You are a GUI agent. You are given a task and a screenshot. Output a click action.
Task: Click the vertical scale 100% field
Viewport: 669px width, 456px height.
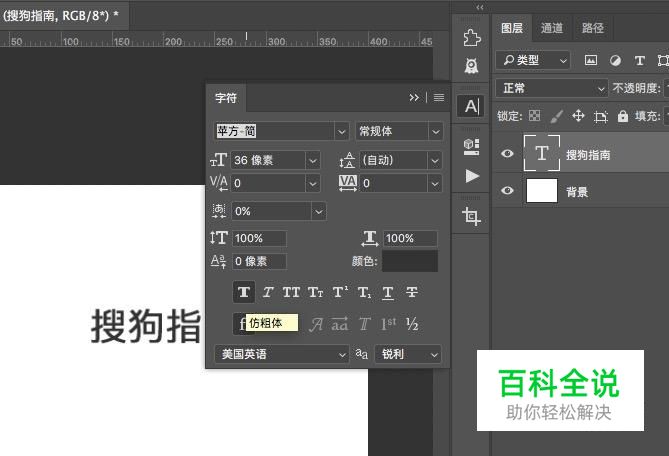[x=259, y=238]
